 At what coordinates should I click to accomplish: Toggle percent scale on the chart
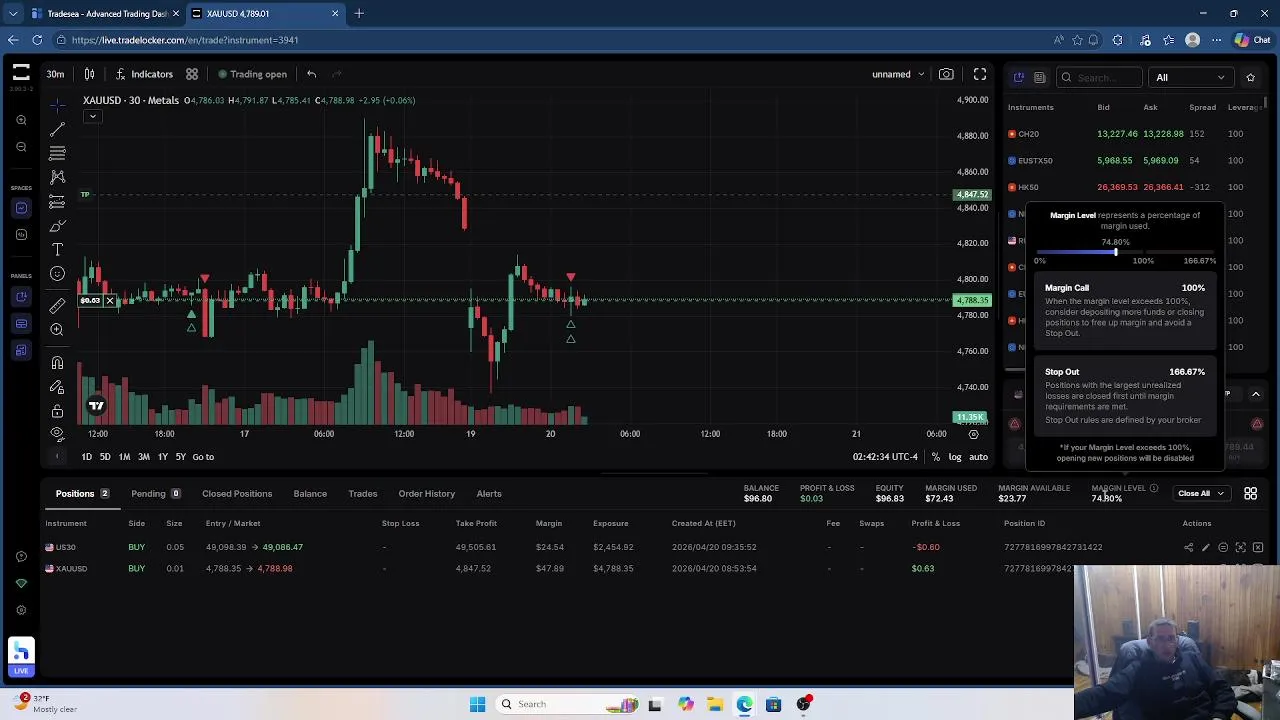pyautogui.click(x=936, y=457)
